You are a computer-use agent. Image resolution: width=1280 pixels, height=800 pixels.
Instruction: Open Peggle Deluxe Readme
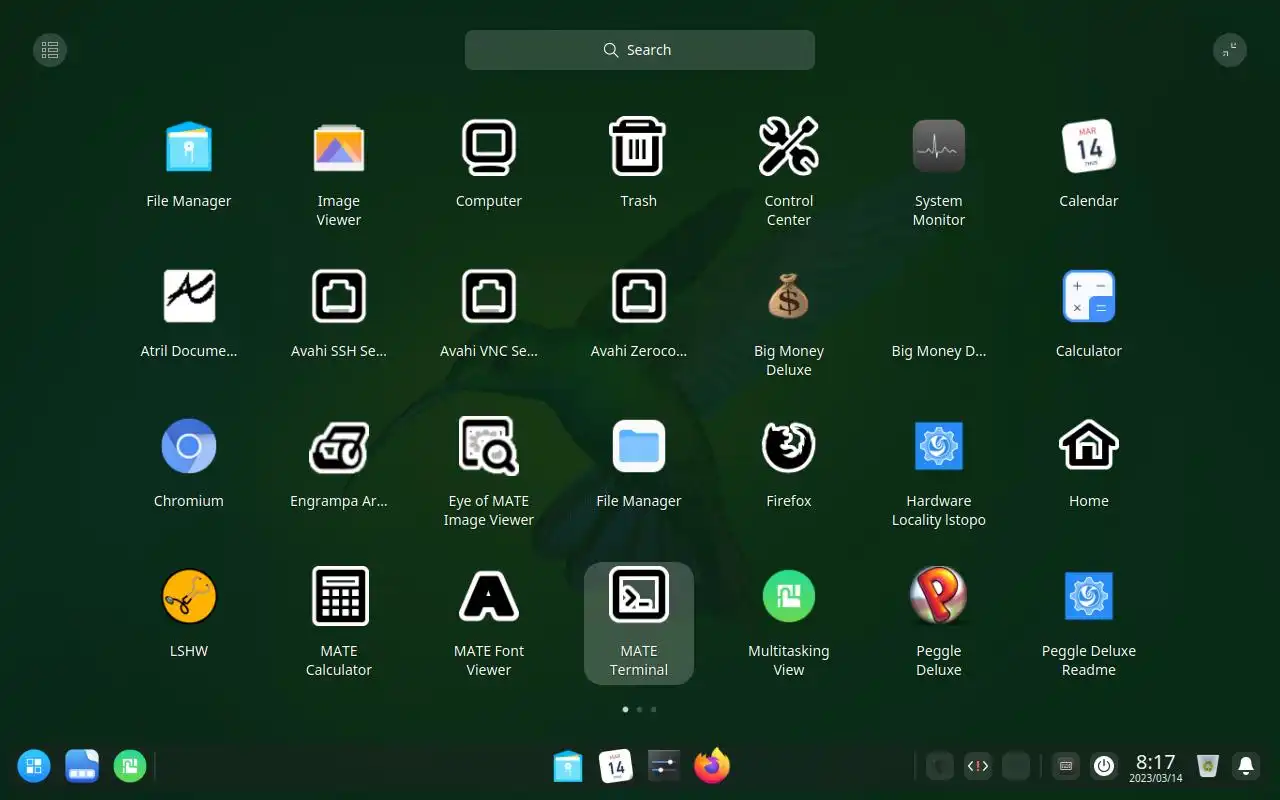1089,597
